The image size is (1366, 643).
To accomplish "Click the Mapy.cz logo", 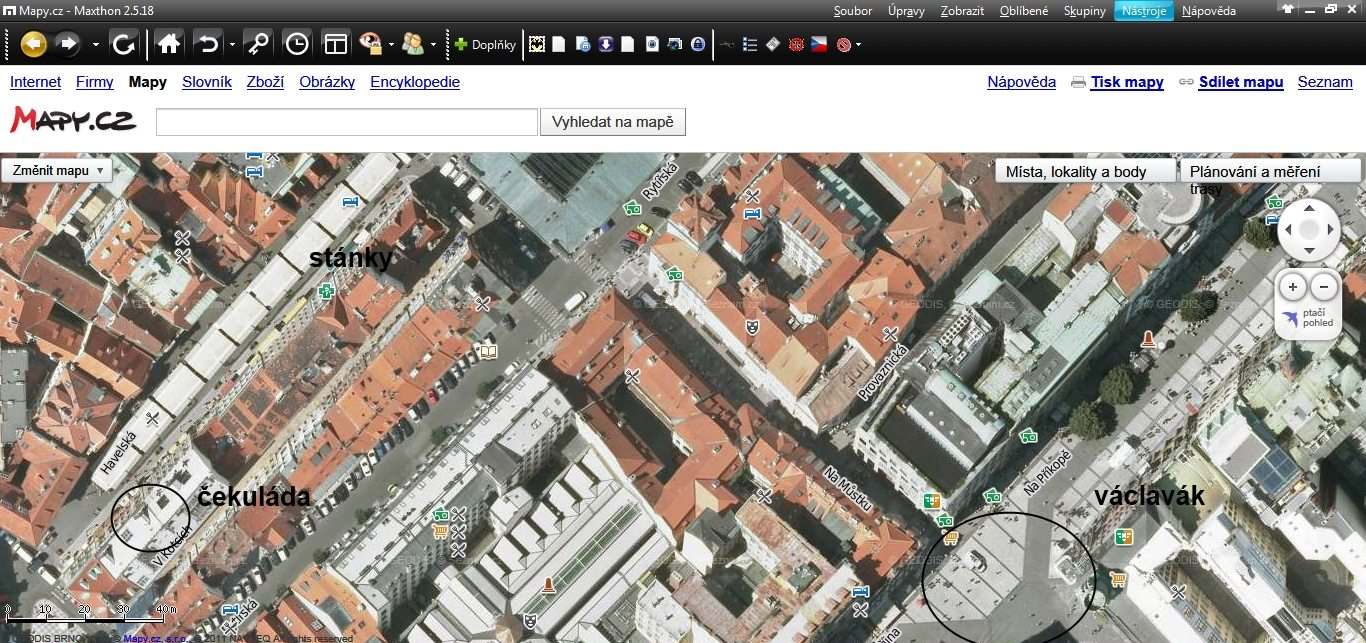I will pos(73,120).
